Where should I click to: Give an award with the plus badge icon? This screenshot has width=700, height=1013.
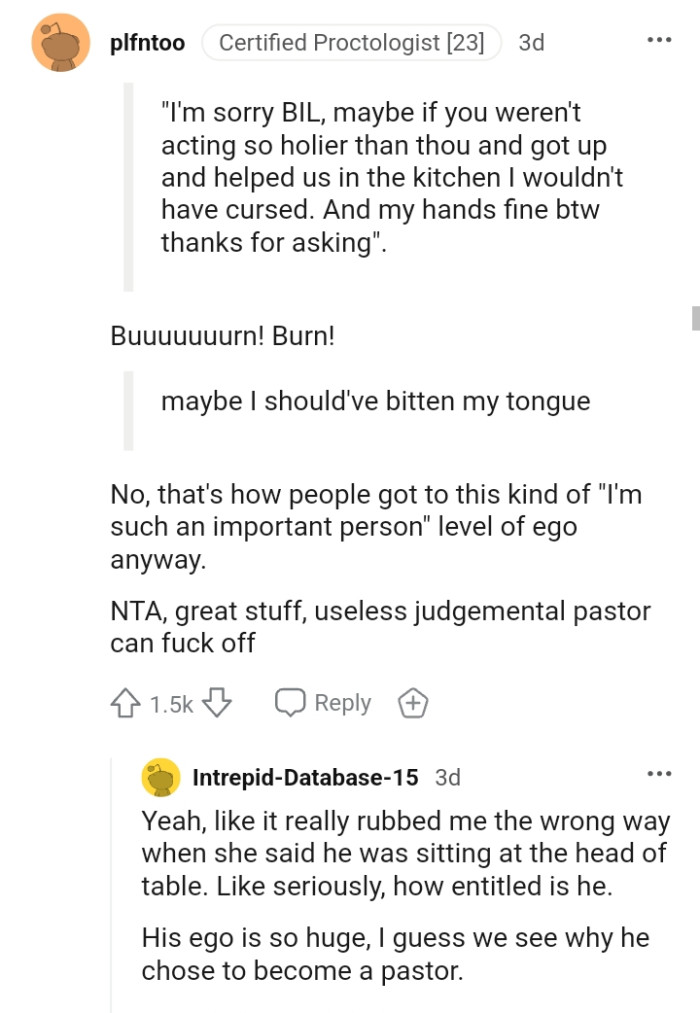pos(413,704)
